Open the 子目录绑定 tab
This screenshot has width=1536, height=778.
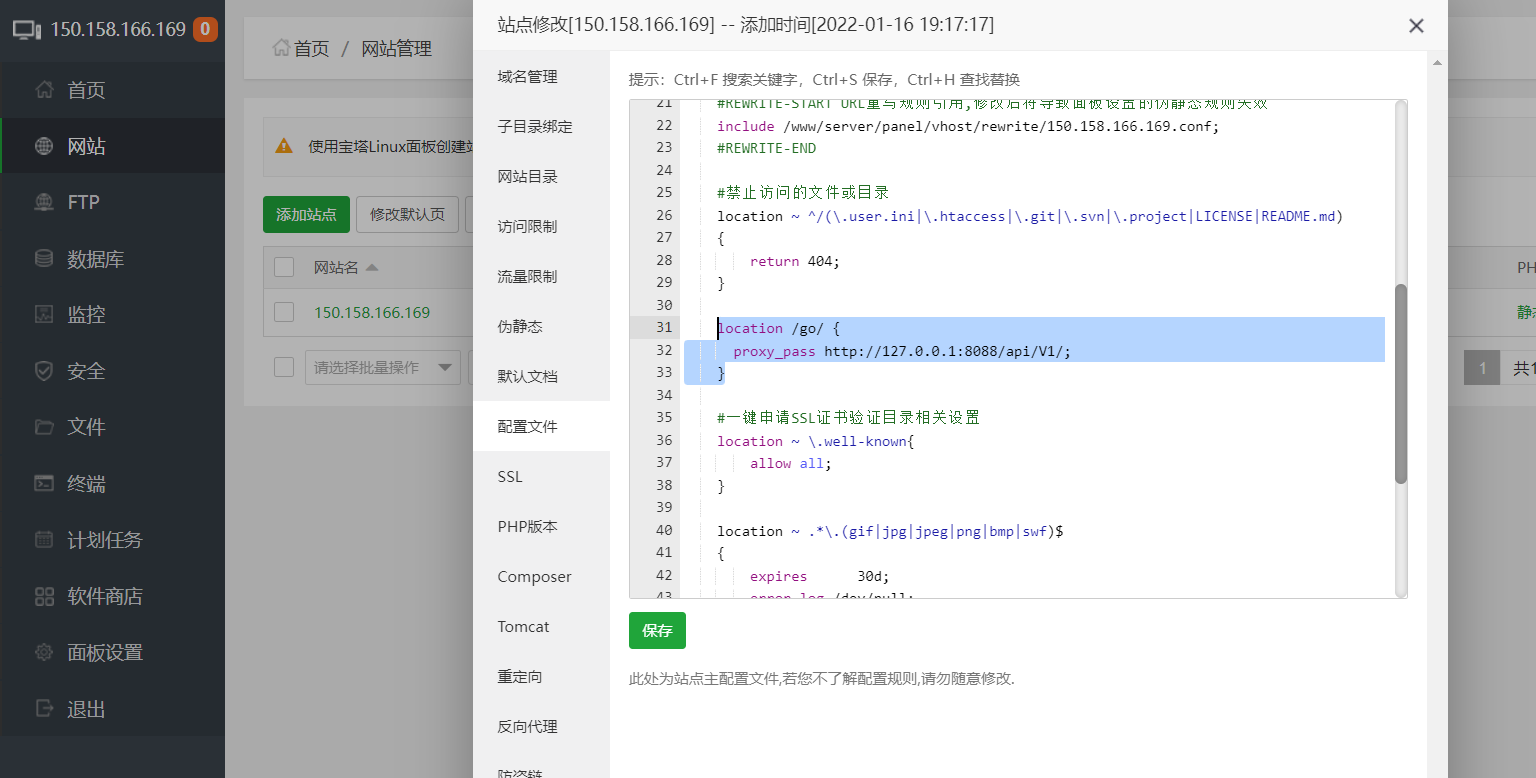(541, 126)
